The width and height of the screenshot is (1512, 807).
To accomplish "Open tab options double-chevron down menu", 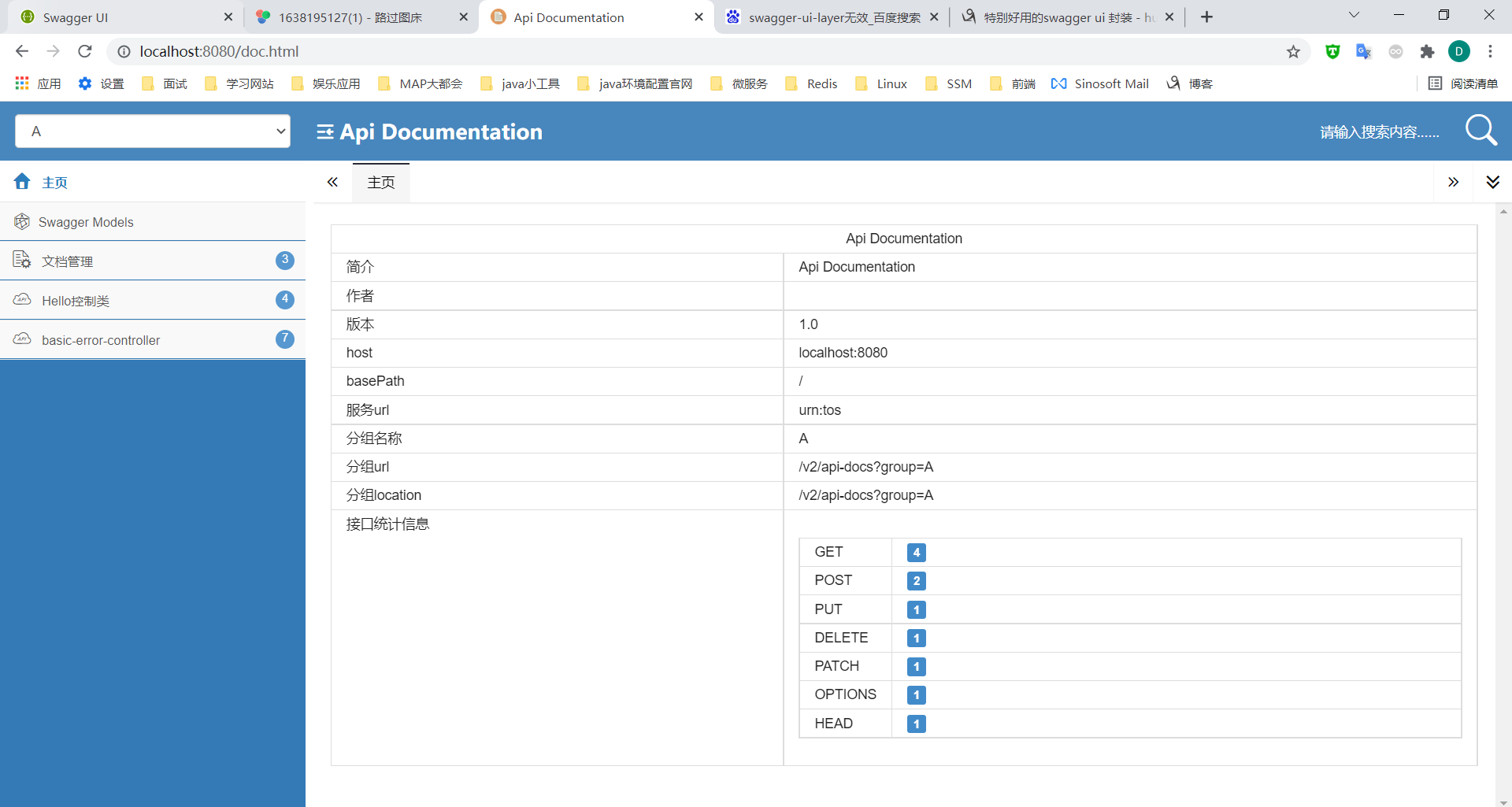I will (x=1492, y=183).
